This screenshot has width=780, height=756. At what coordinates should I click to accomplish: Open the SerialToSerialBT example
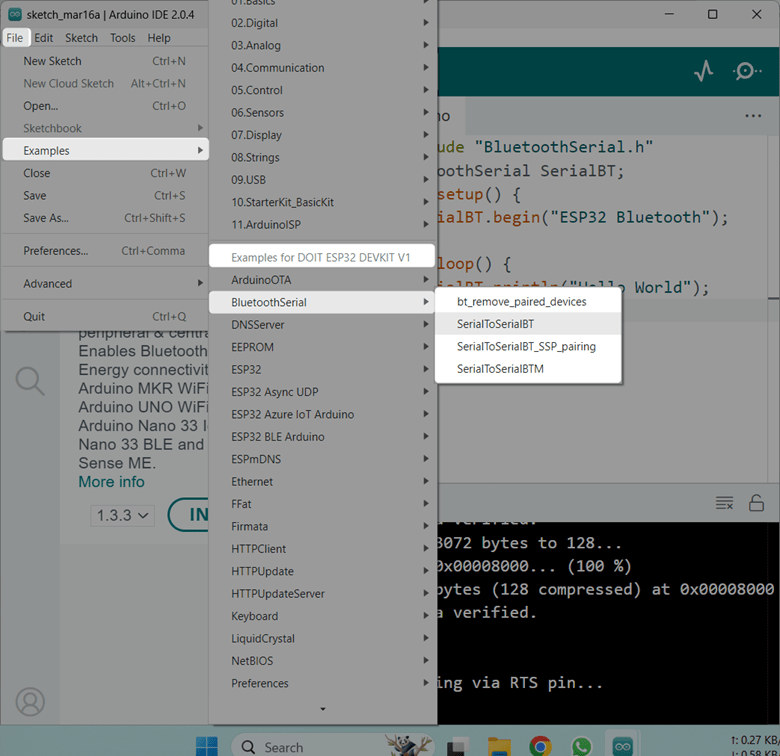click(x=528, y=324)
